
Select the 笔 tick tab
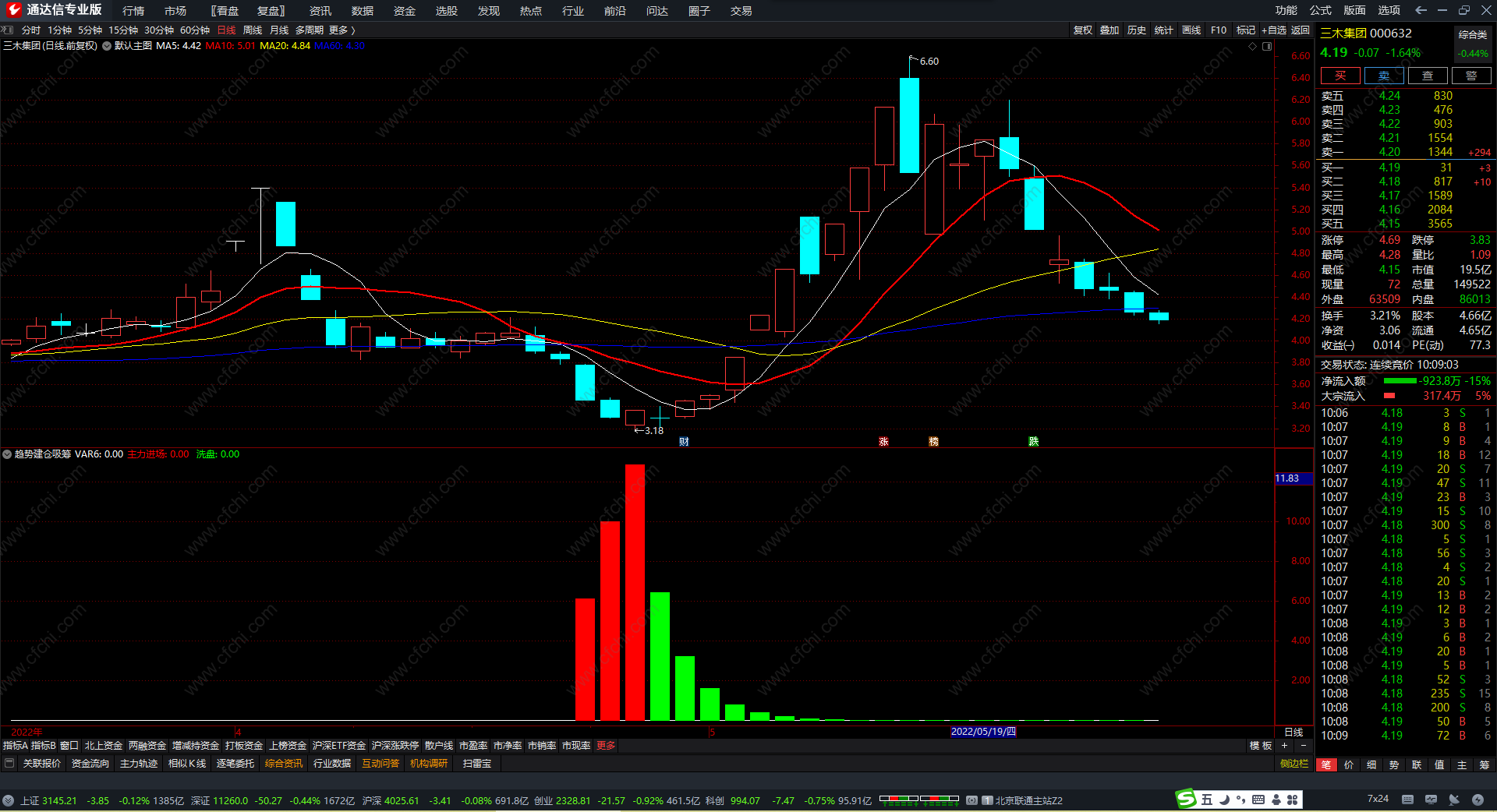[1326, 764]
